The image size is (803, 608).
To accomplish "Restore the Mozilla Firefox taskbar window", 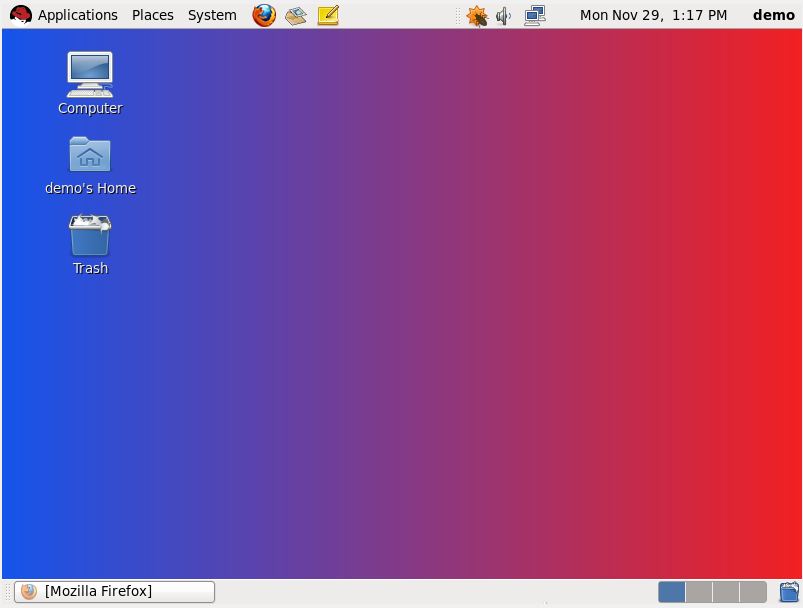I will [x=113, y=591].
